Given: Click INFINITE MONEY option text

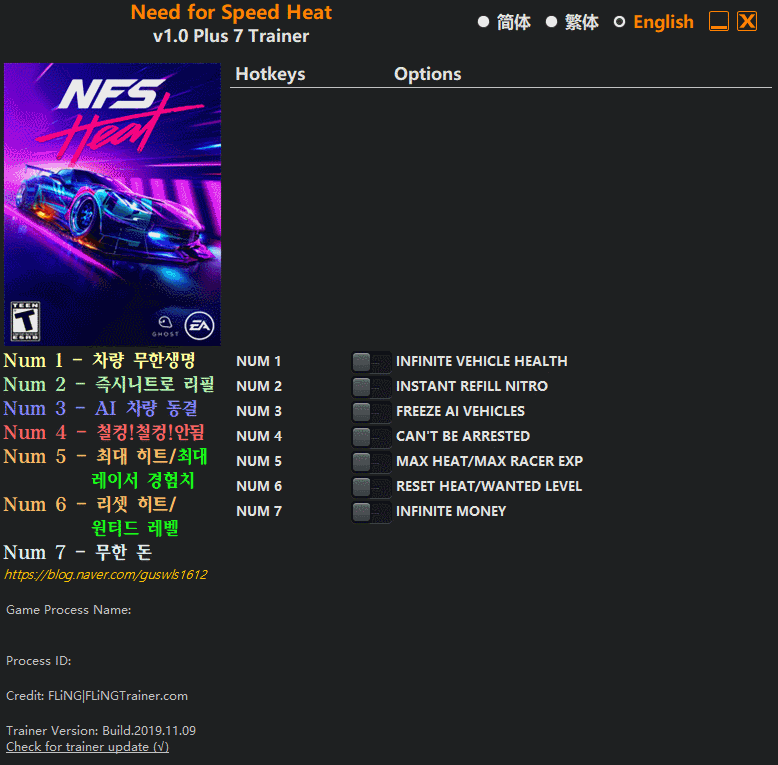Looking at the screenshot, I should tap(451, 511).
